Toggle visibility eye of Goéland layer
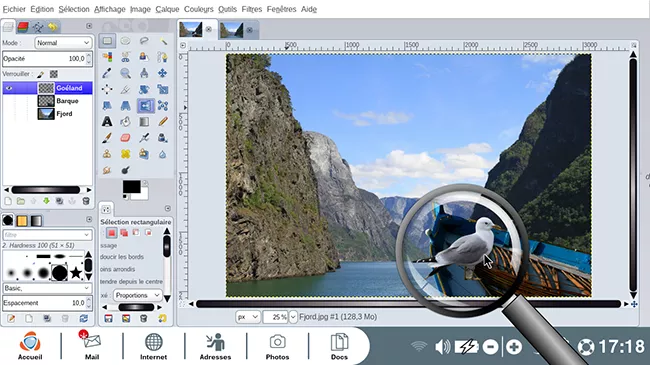Viewport: 650px width, 365px height. tap(9, 88)
